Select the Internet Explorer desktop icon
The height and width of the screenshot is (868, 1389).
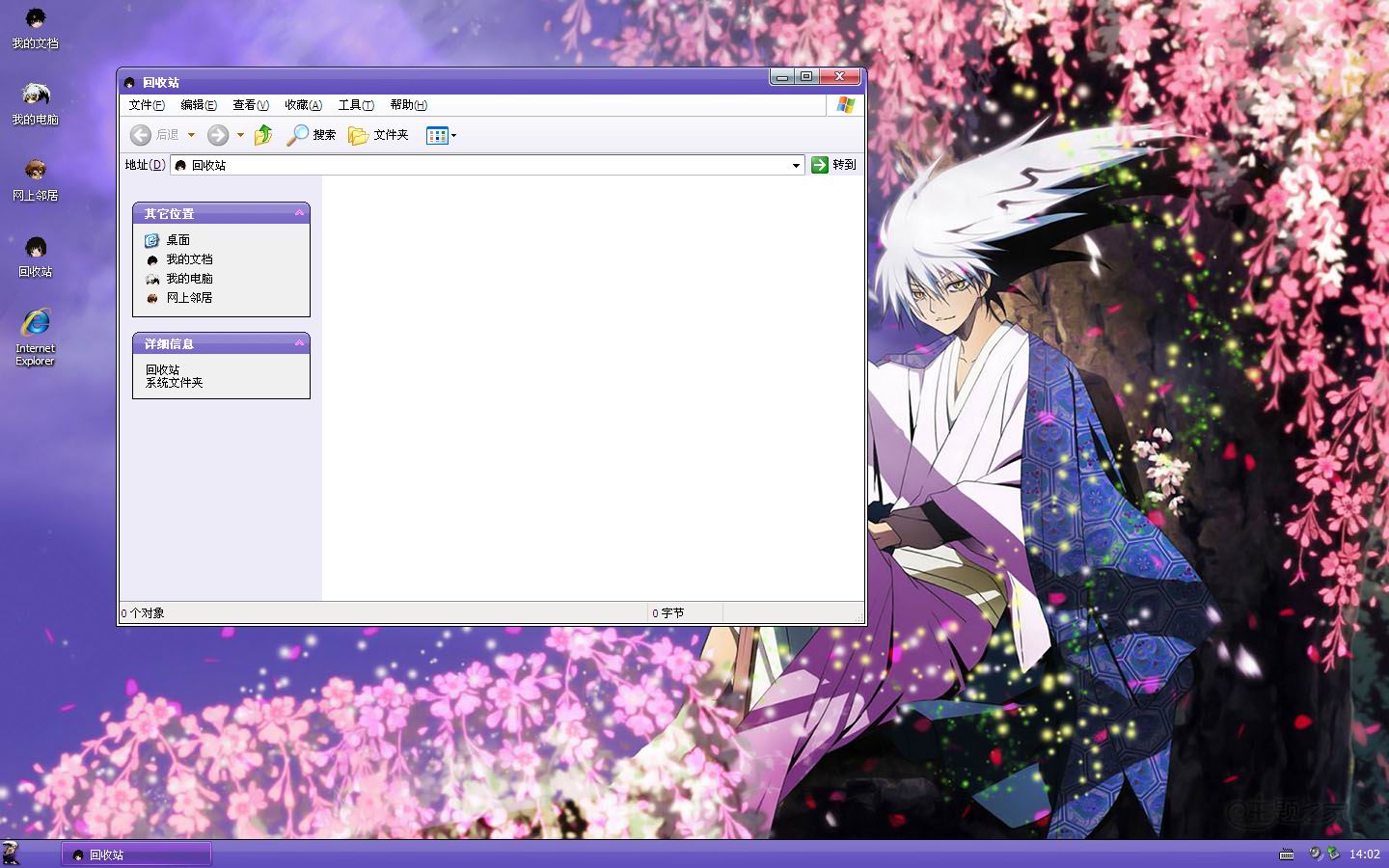pyautogui.click(x=35, y=338)
